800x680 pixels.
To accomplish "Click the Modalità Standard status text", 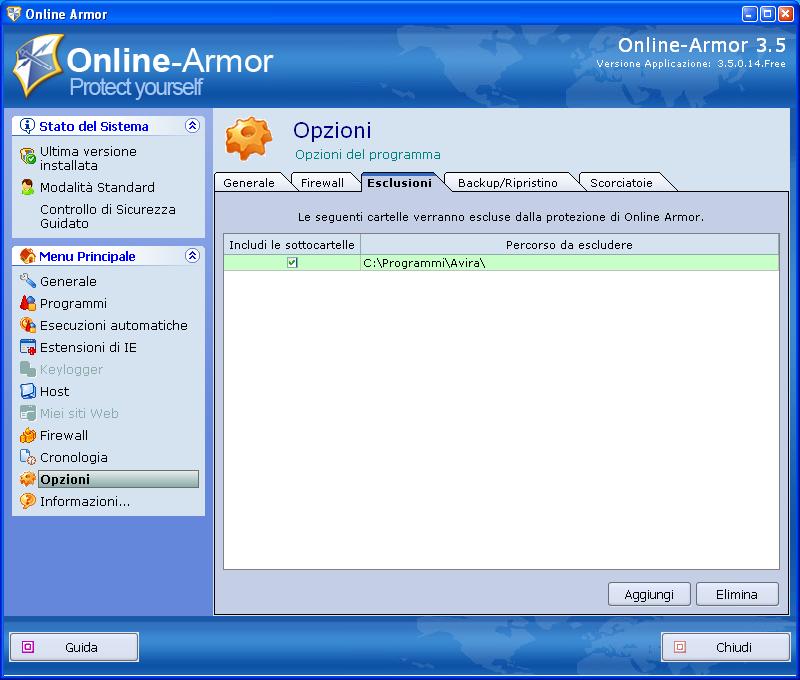I will [x=97, y=187].
